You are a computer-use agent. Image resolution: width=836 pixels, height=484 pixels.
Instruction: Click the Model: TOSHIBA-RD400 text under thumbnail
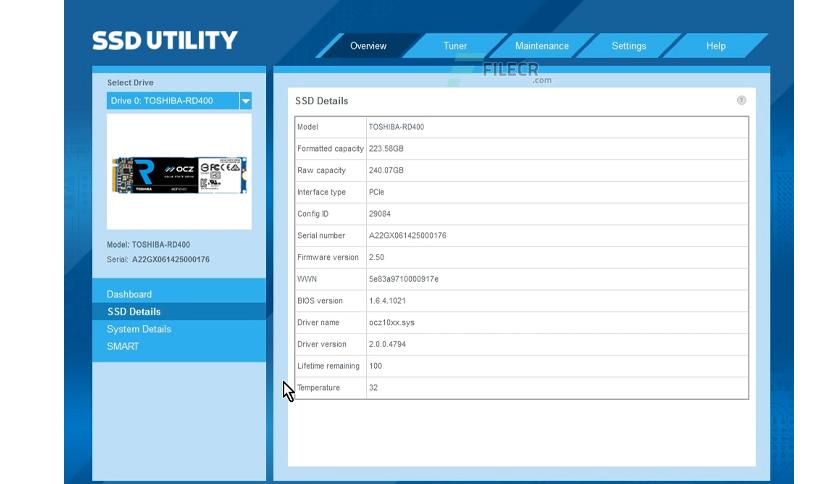tap(148, 245)
